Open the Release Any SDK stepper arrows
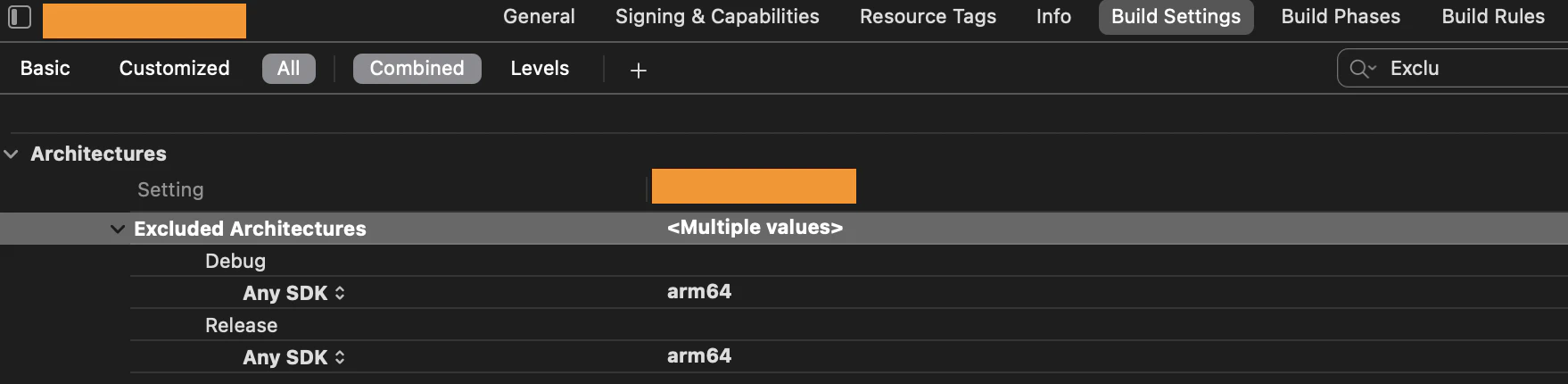Screen dimensions: 1568x384 click(x=340, y=357)
